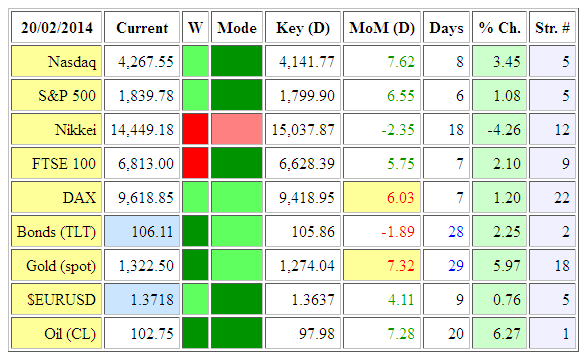This screenshot has width=586, height=360.
Task: Select the W column header
Action: point(195,27)
